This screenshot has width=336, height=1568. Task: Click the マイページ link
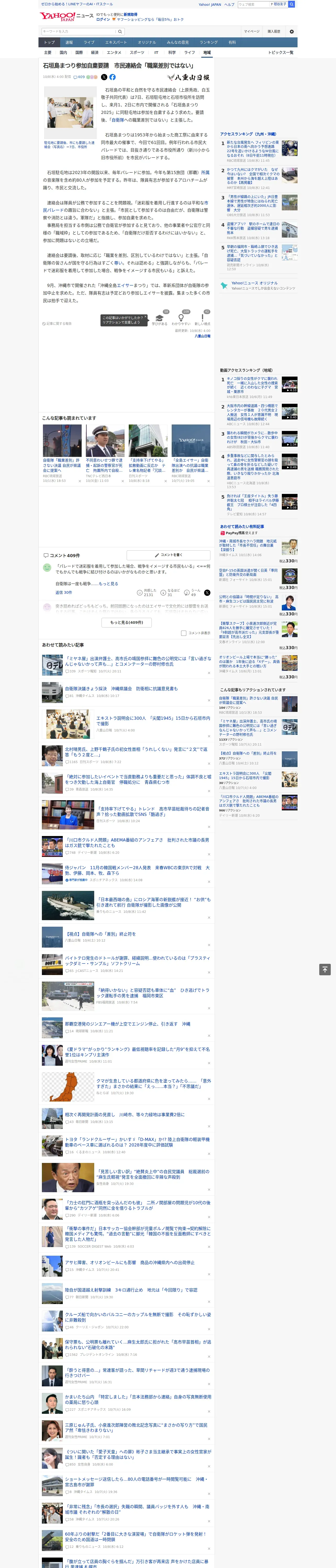click(x=251, y=31)
